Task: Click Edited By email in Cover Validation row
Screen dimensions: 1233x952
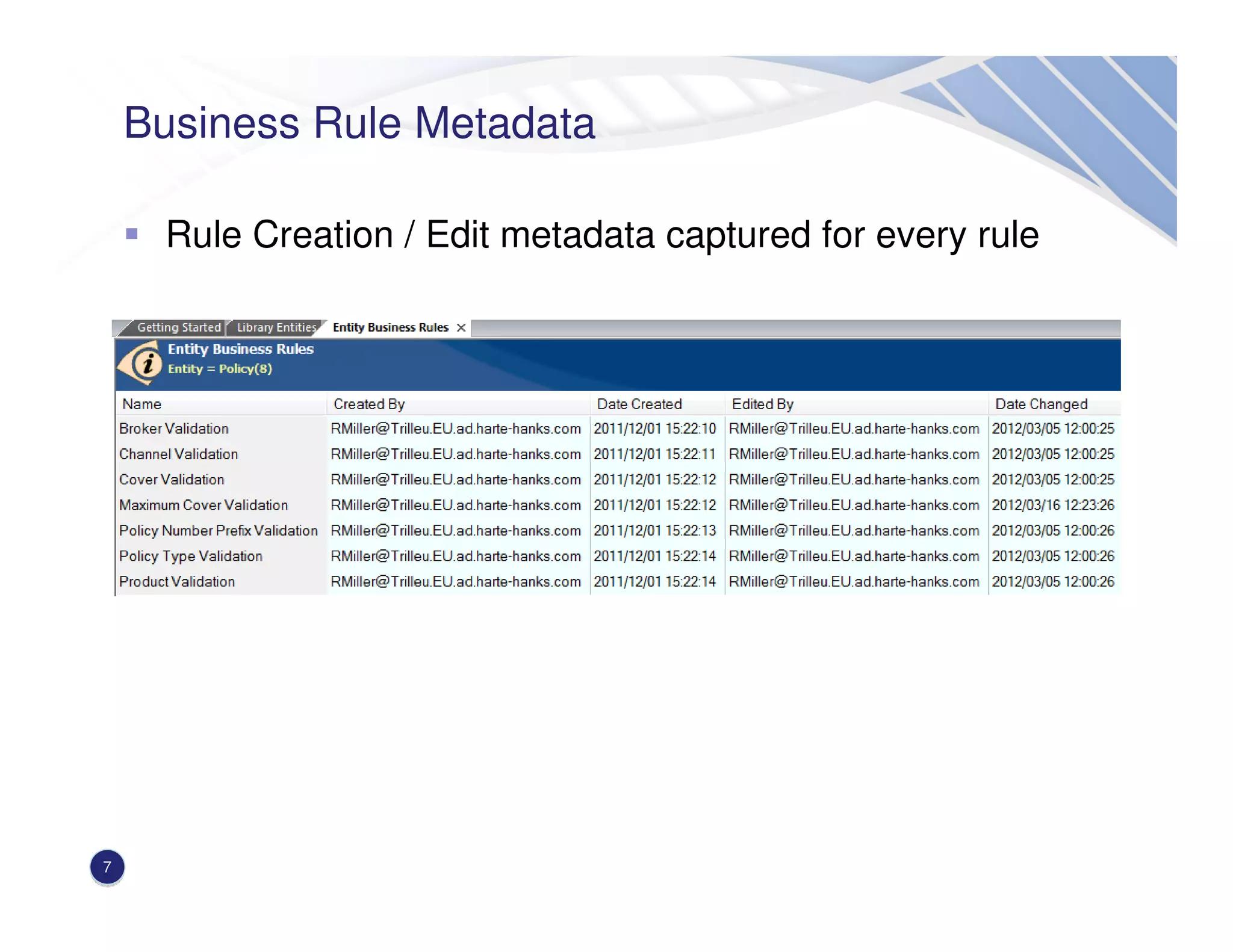Action: [854, 480]
